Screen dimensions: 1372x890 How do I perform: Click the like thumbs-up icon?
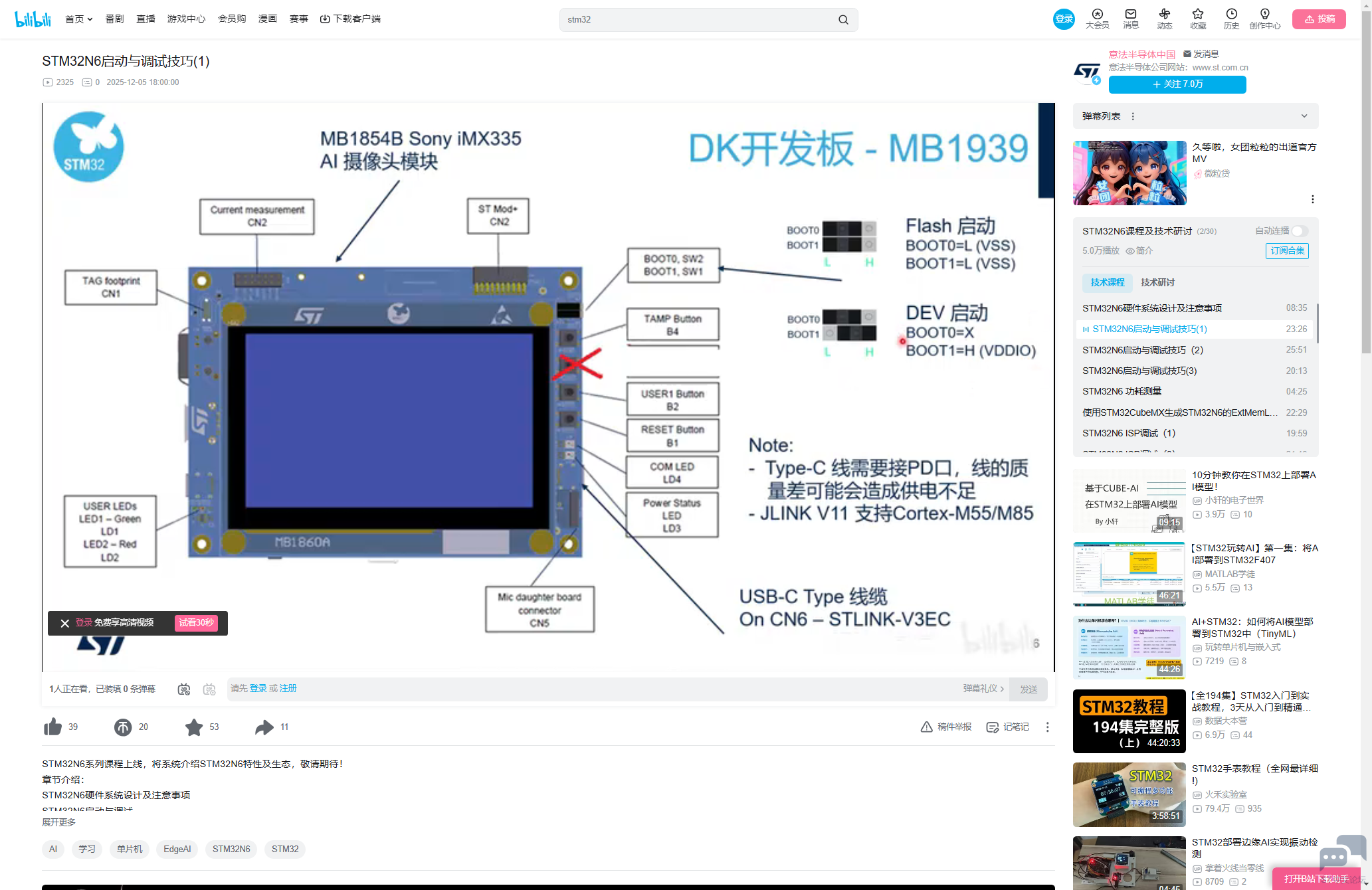click(x=52, y=727)
